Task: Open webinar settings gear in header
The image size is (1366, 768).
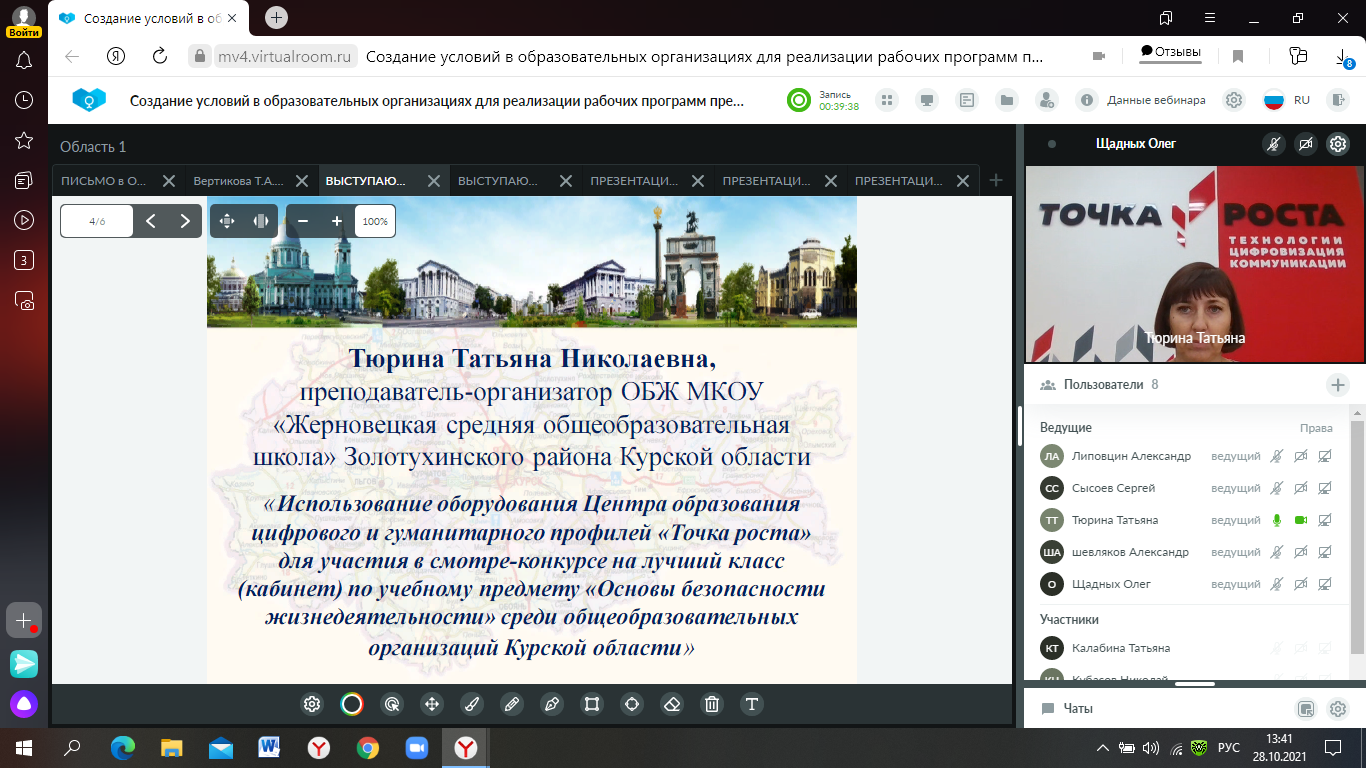Action: point(1234,100)
